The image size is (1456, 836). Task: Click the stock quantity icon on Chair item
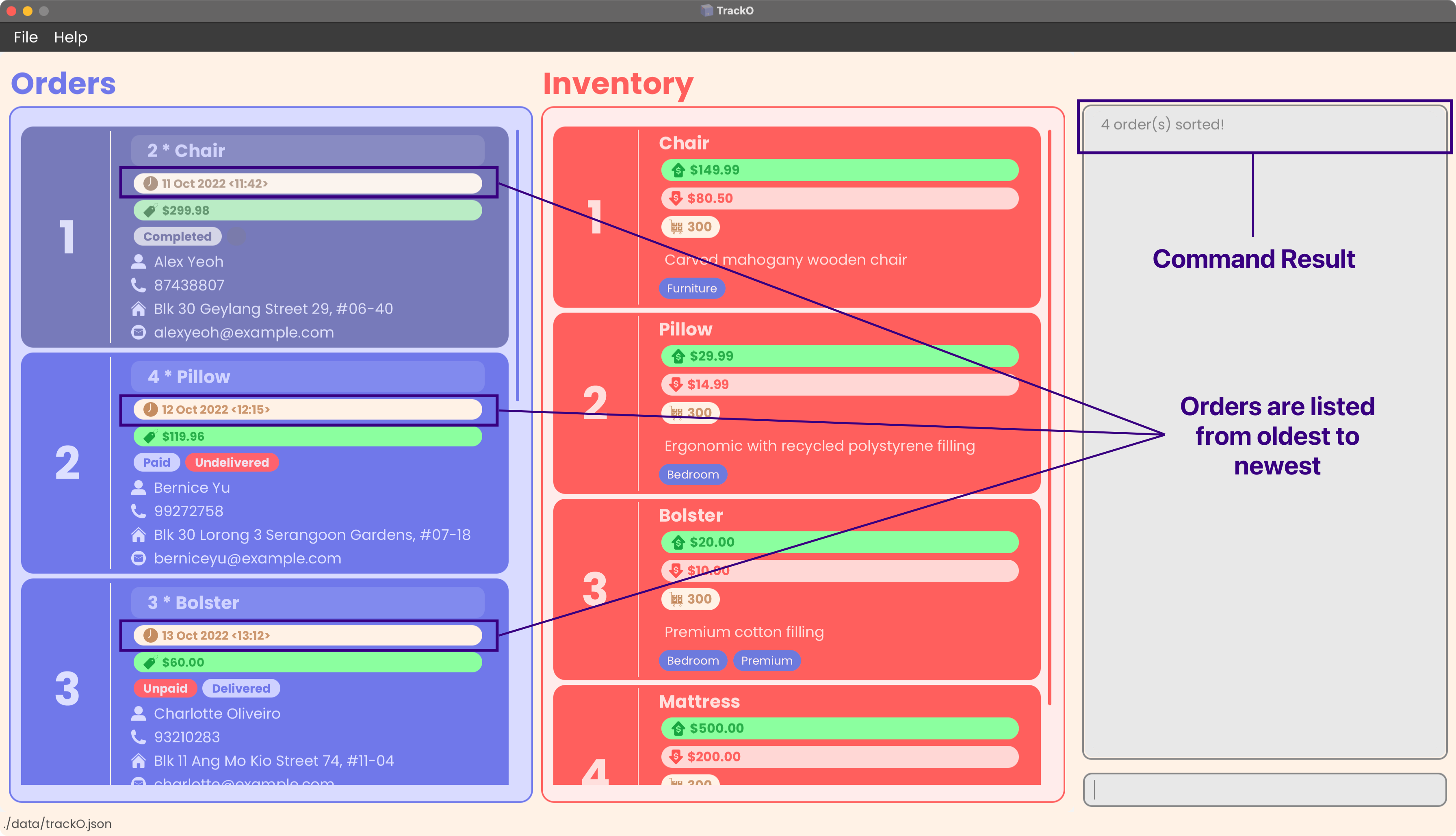coord(677,227)
